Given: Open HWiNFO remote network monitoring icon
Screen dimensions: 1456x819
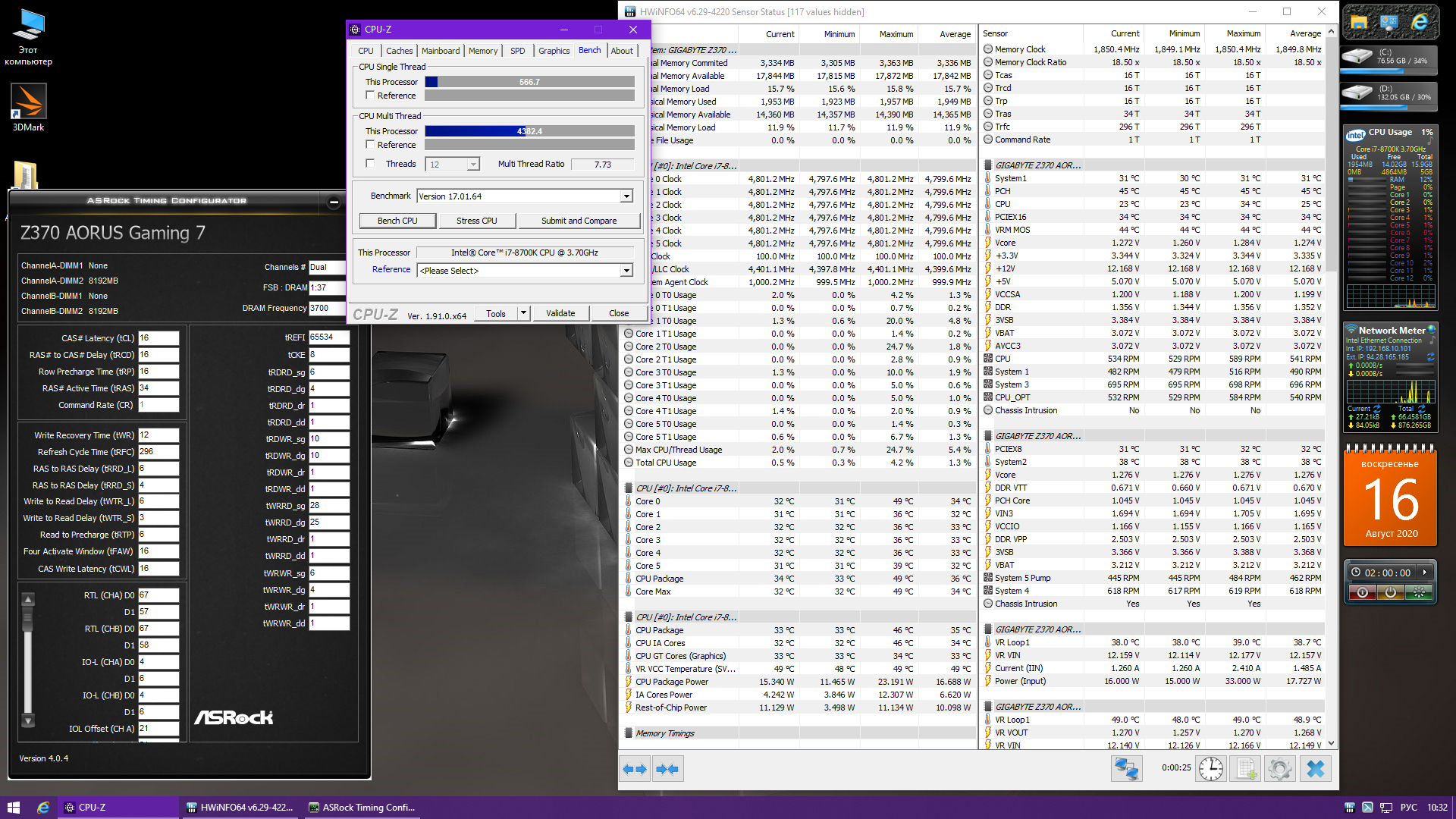Looking at the screenshot, I should [1126, 769].
